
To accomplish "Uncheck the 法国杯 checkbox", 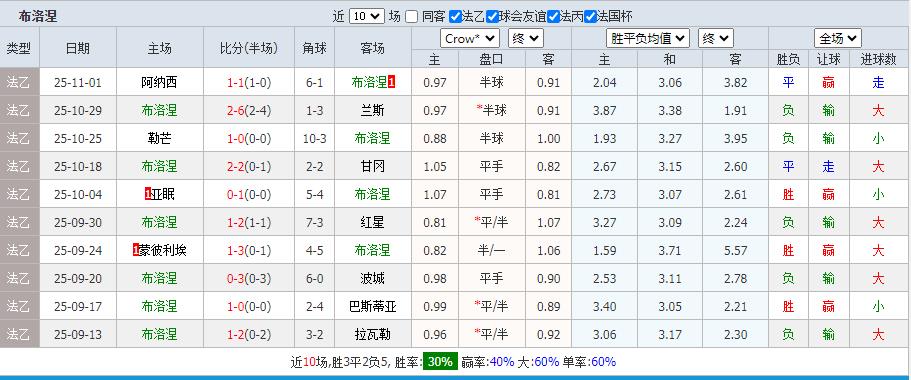I will point(590,16).
